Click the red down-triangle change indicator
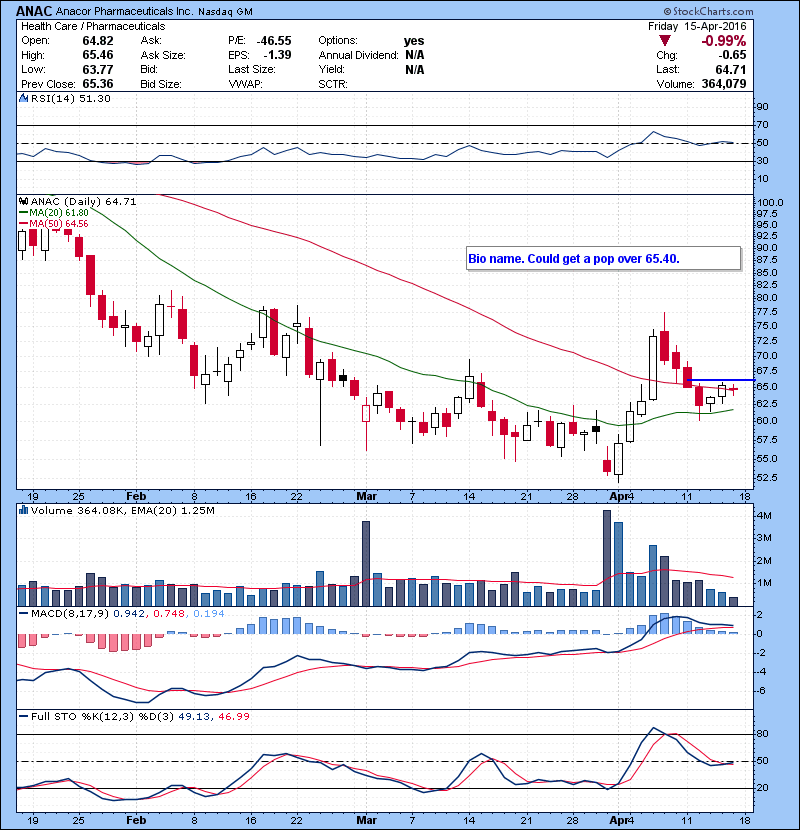800x830 pixels. (x=664, y=40)
